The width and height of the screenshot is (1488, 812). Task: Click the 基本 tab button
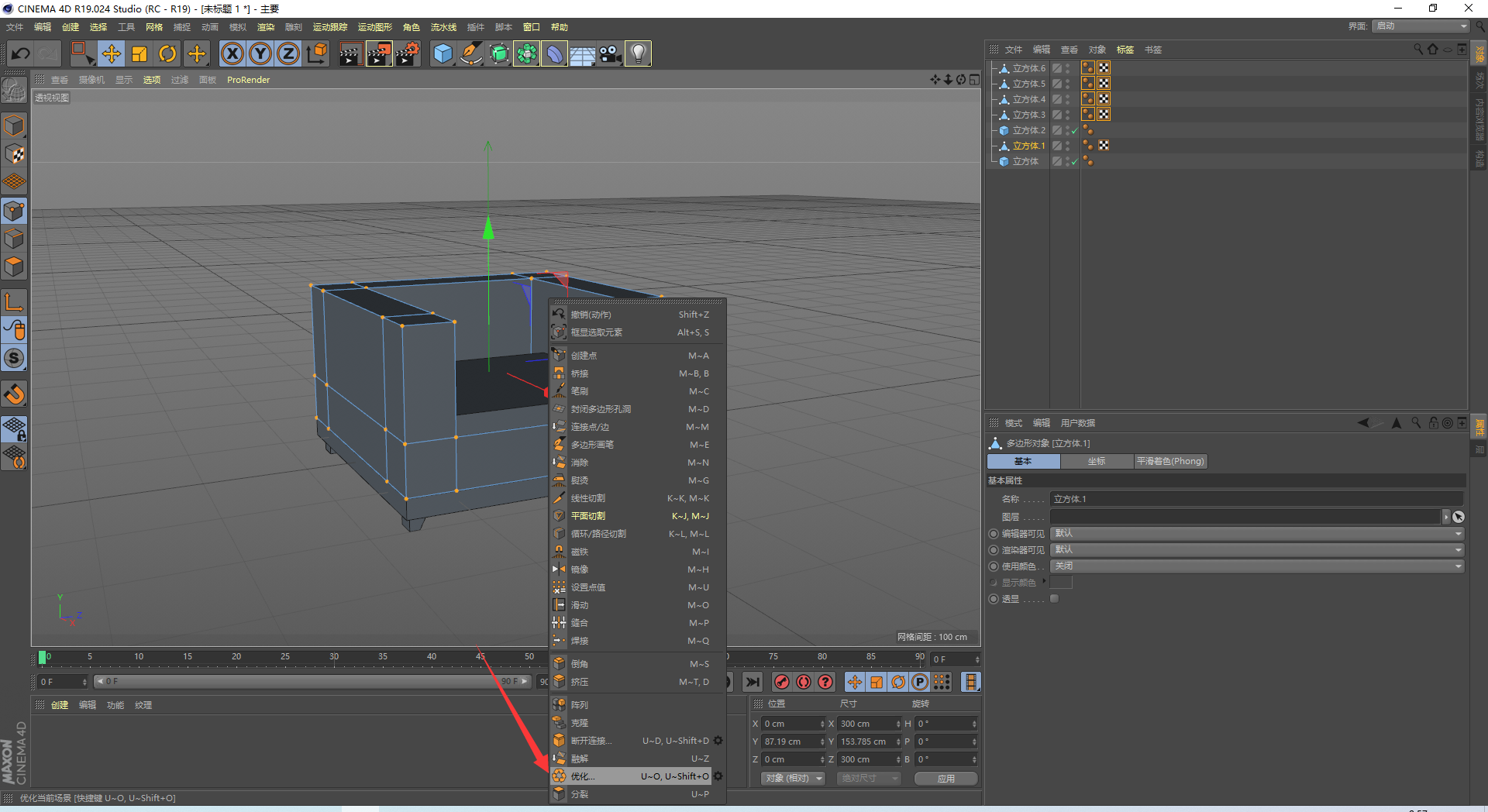click(x=1023, y=462)
